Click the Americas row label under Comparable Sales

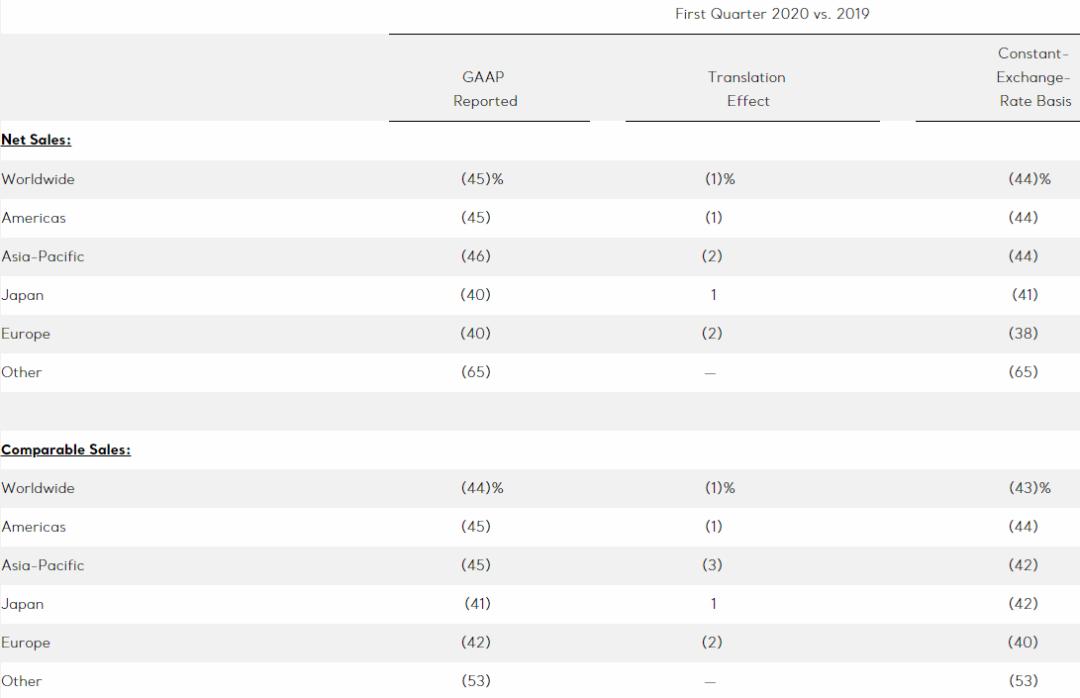[x=34, y=527]
